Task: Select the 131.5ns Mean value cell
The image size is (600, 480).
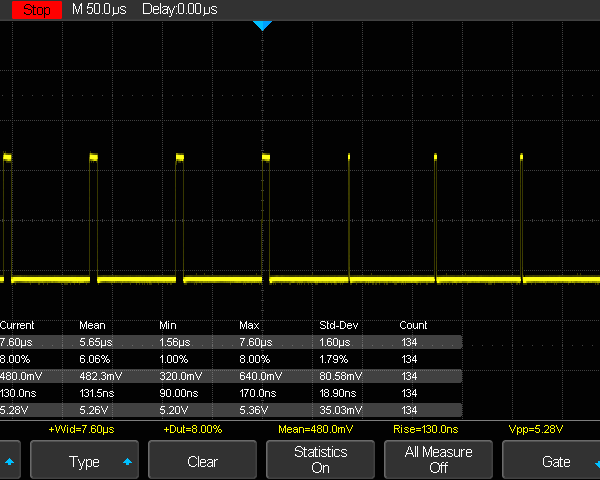Action: 97,393
